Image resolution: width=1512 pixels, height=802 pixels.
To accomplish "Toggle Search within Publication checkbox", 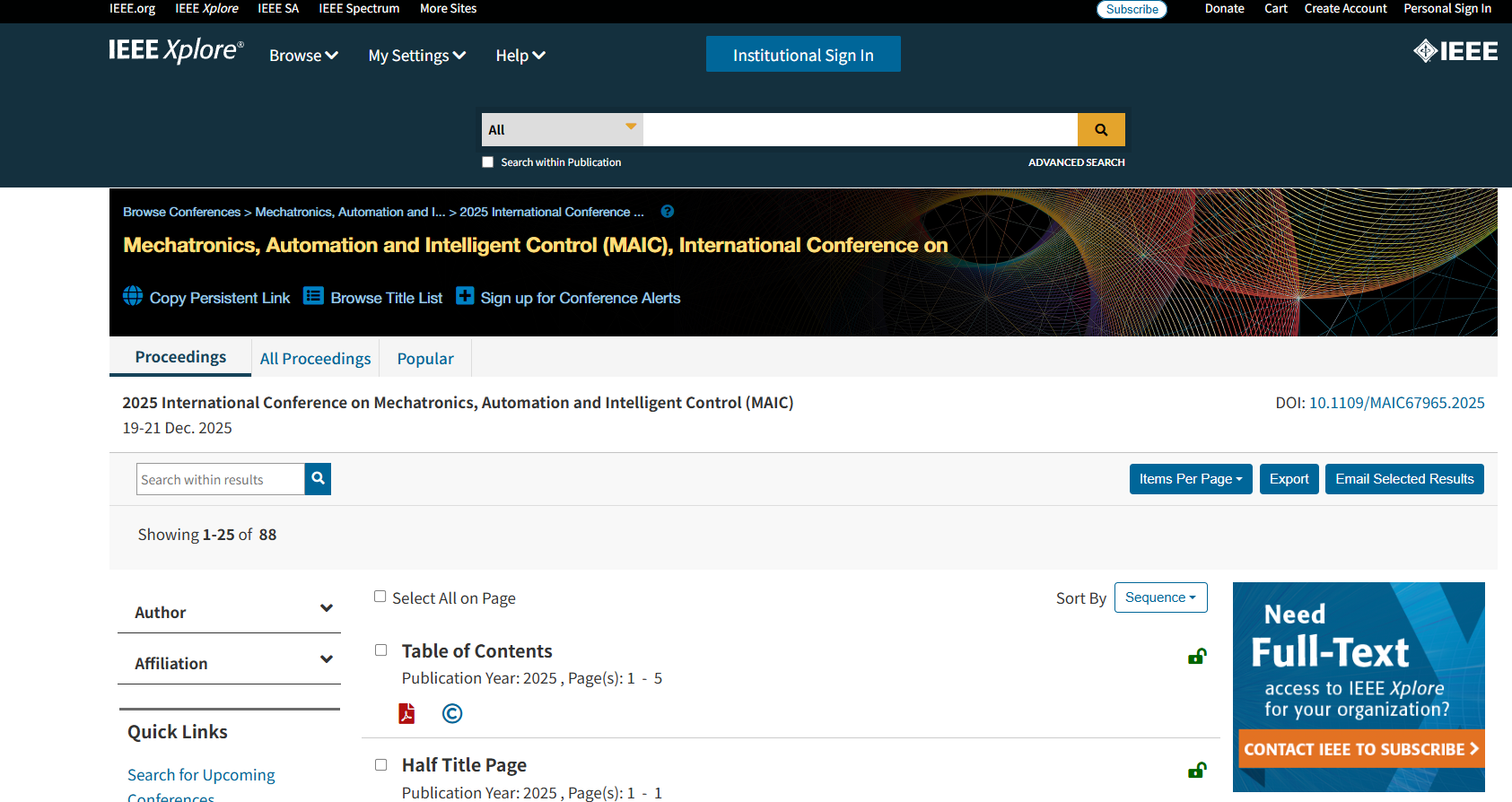I will pos(488,162).
